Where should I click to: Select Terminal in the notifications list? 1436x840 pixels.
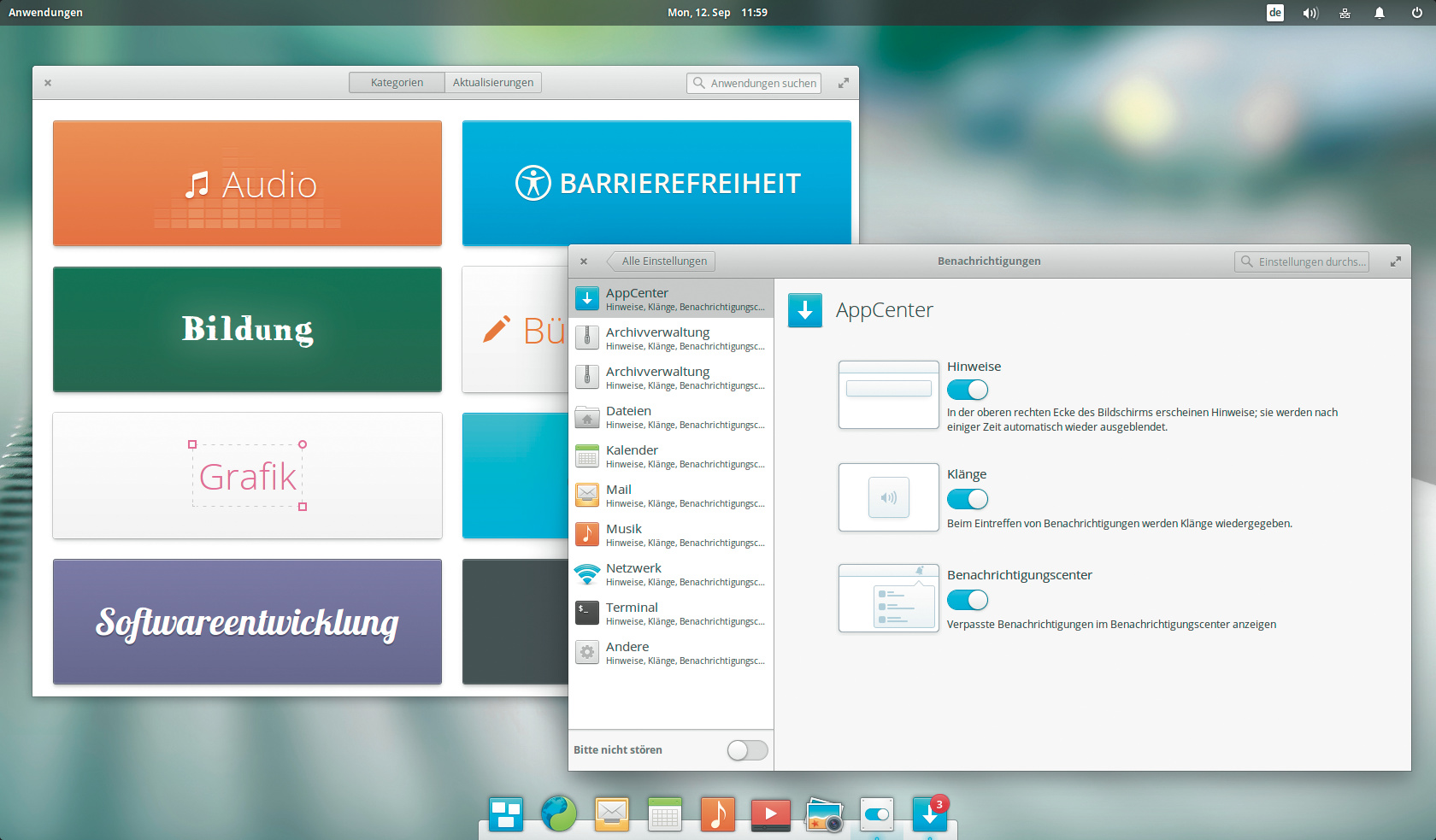coord(671,614)
